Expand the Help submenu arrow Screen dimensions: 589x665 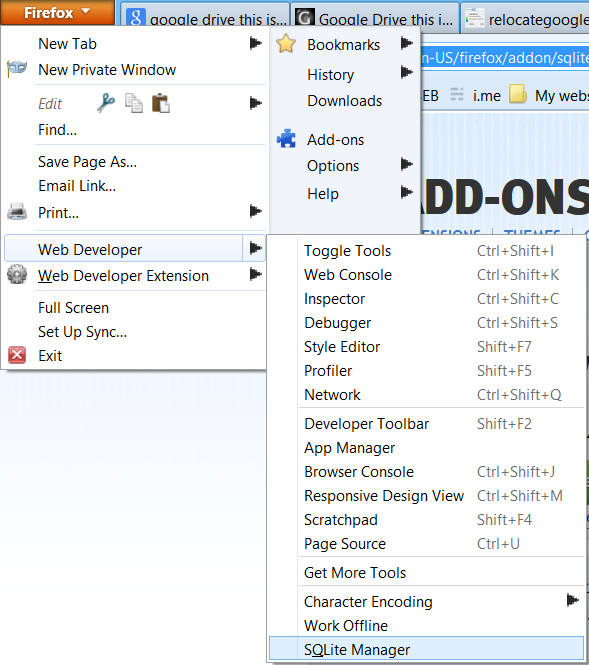pos(407,193)
